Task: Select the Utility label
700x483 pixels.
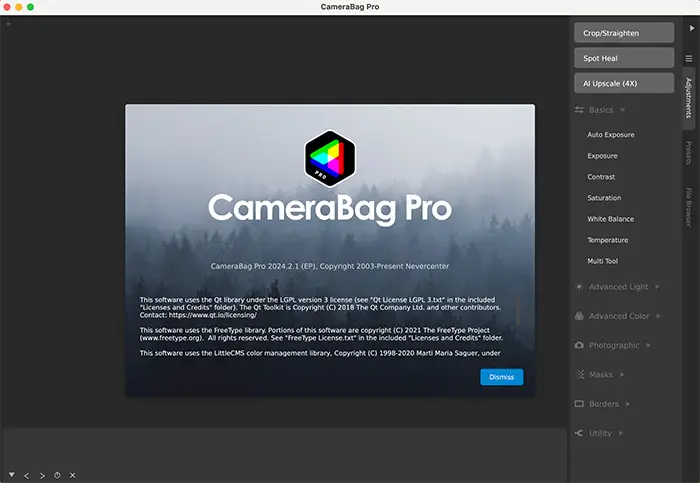Action: (600, 433)
